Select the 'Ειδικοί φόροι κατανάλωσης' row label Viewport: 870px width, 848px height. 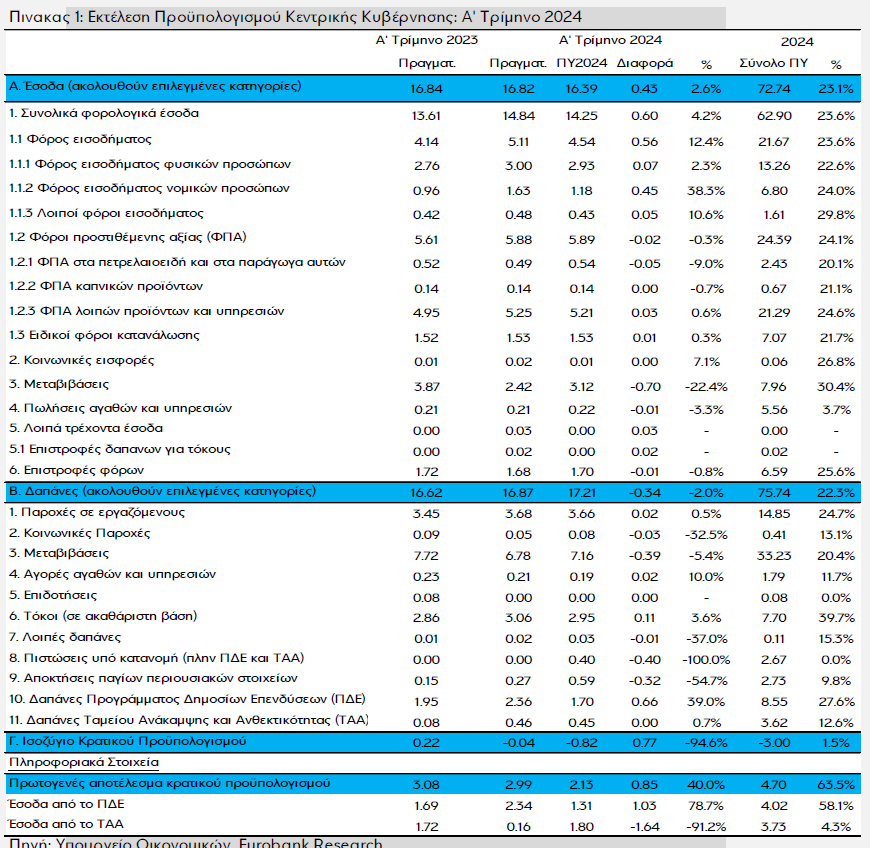point(104,334)
